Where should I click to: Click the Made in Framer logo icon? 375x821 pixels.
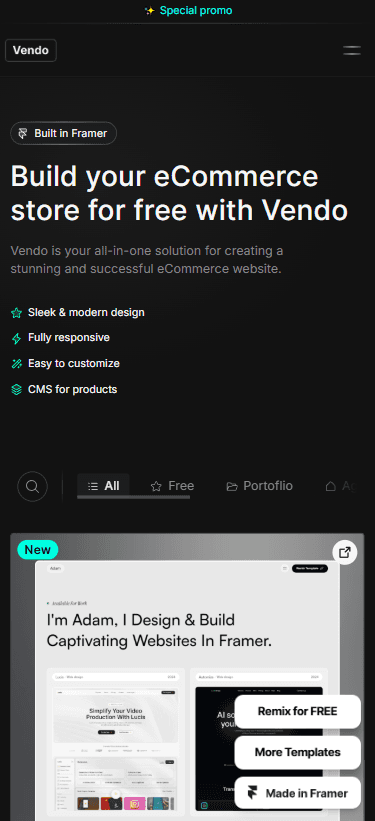pyautogui.click(x=253, y=793)
